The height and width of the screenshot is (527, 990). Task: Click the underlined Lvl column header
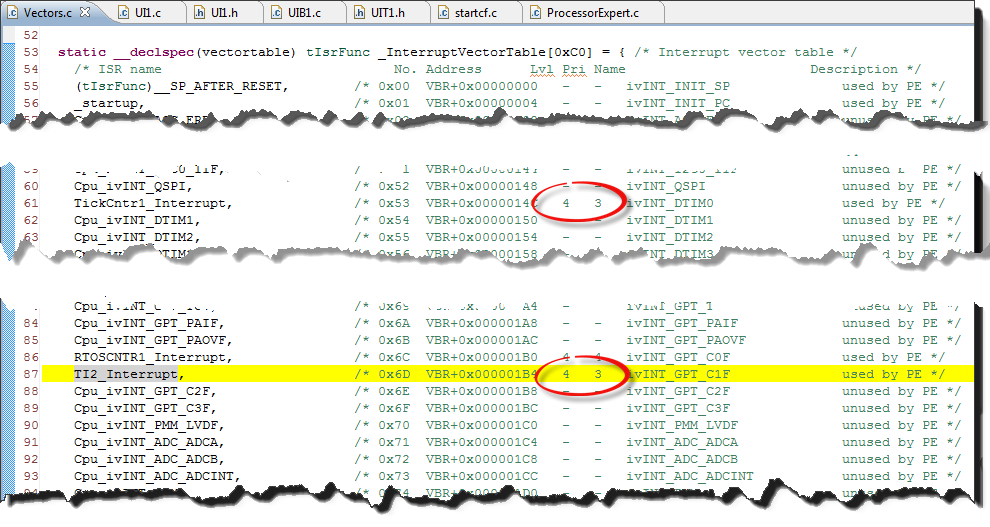(x=541, y=69)
